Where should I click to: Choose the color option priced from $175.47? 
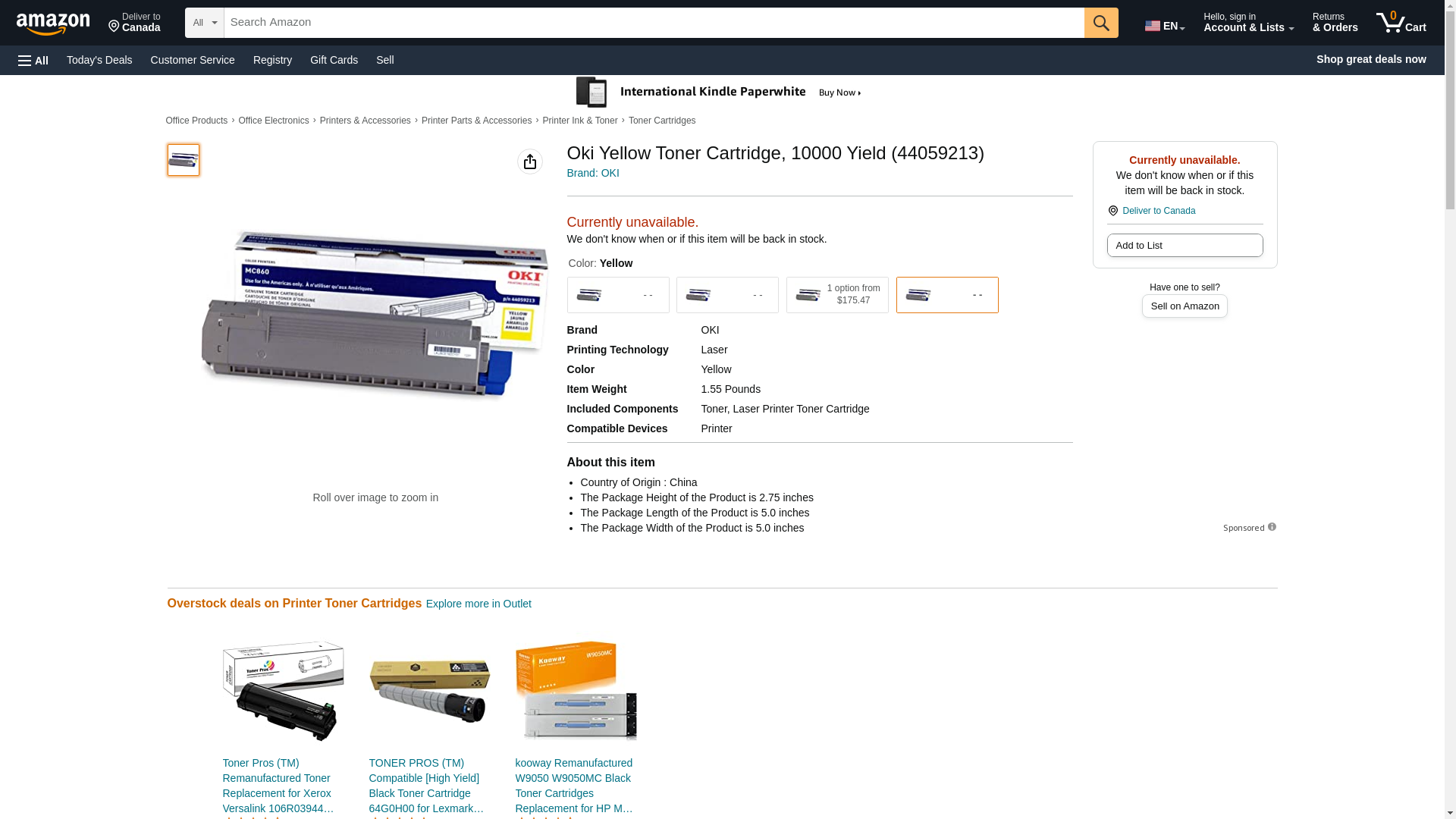[836, 295]
